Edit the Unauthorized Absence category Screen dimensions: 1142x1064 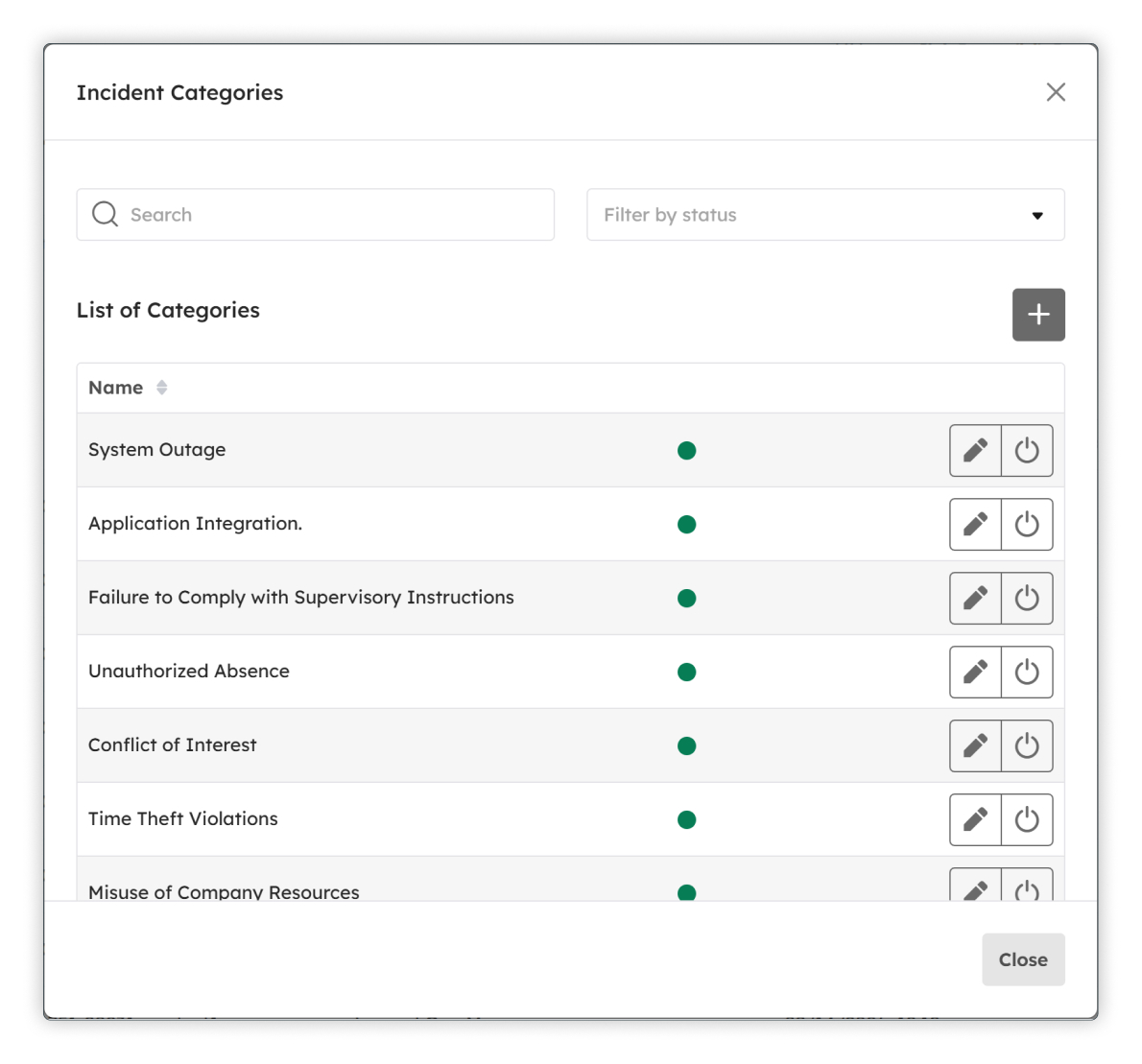[975, 673]
